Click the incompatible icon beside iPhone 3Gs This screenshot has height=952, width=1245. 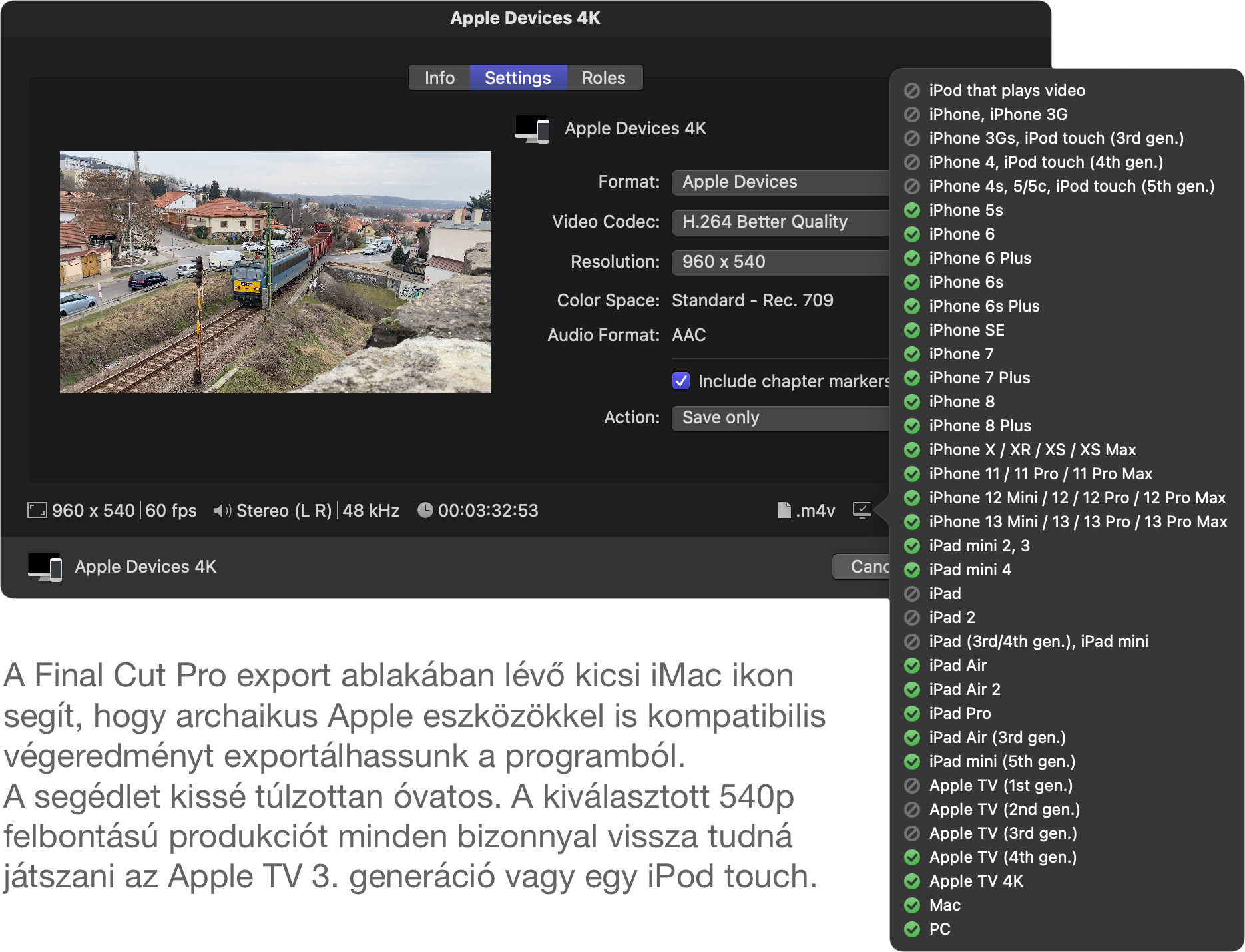[912, 138]
